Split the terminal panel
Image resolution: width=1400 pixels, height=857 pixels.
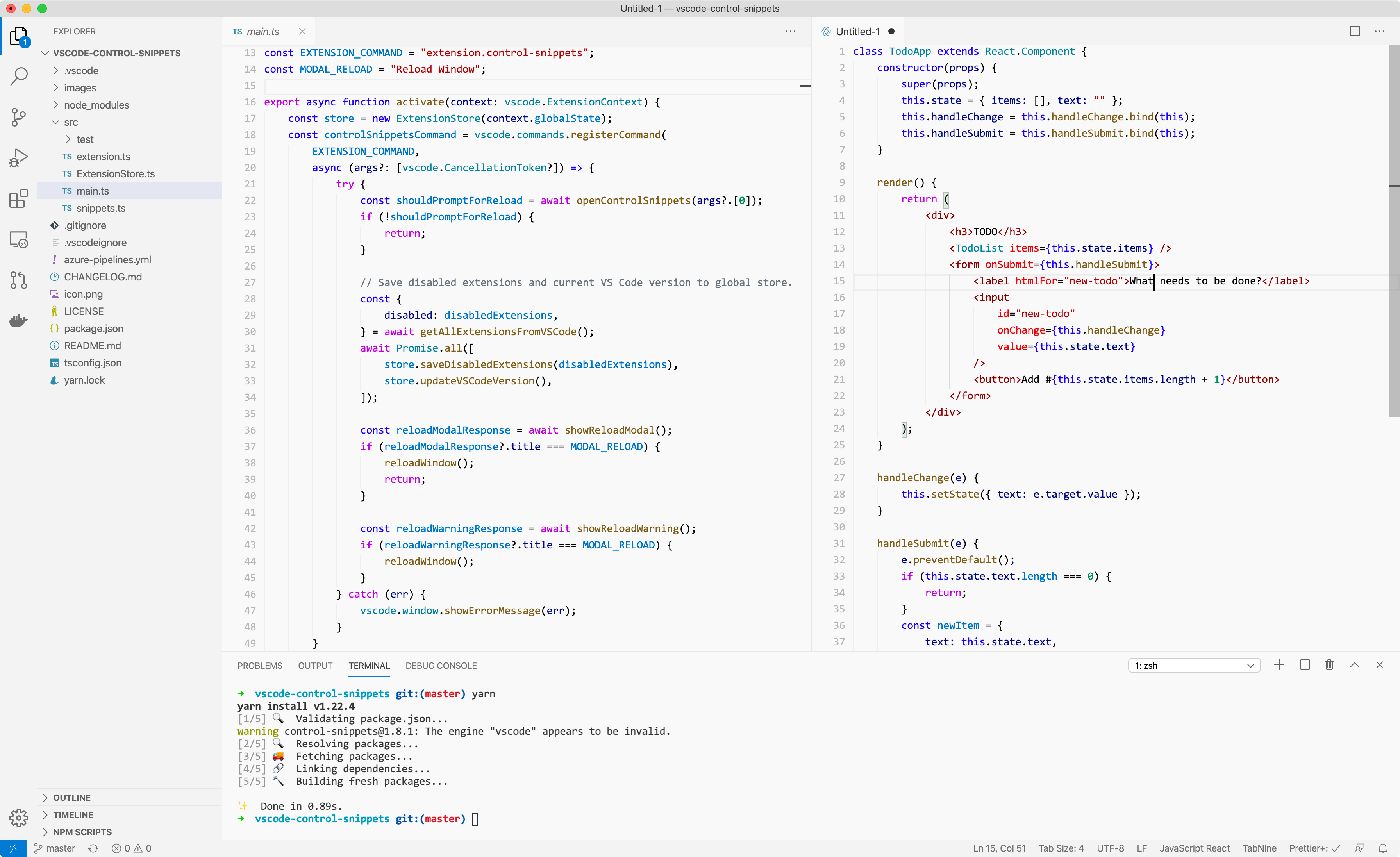1305,665
